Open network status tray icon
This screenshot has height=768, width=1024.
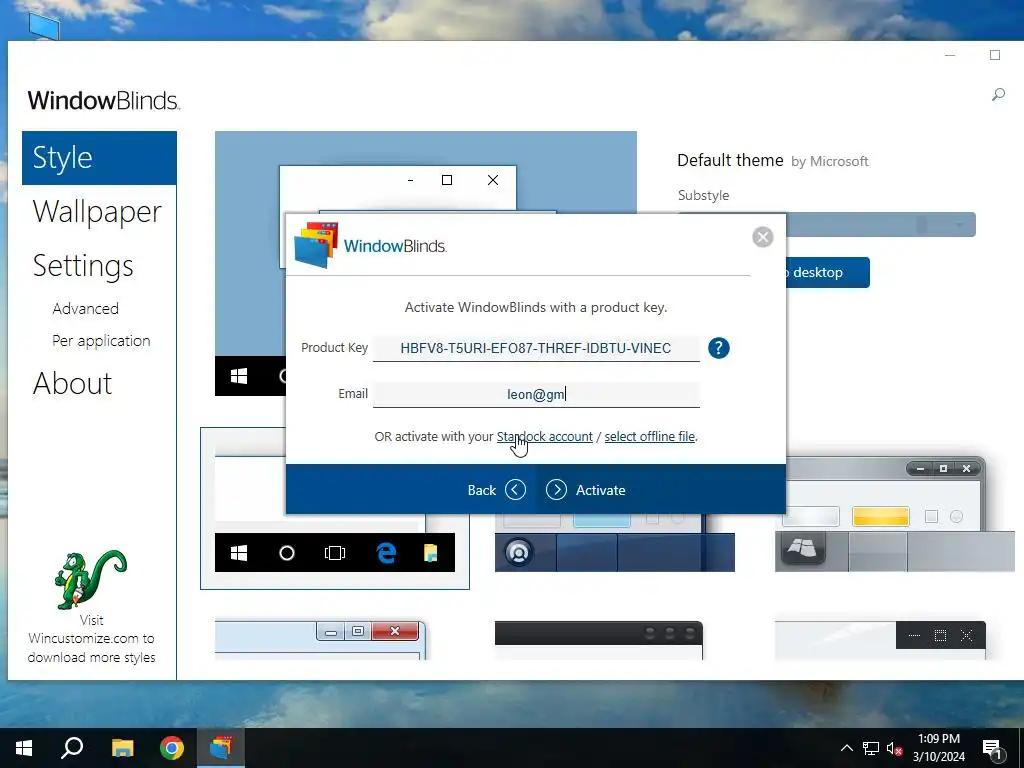click(871, 748)
